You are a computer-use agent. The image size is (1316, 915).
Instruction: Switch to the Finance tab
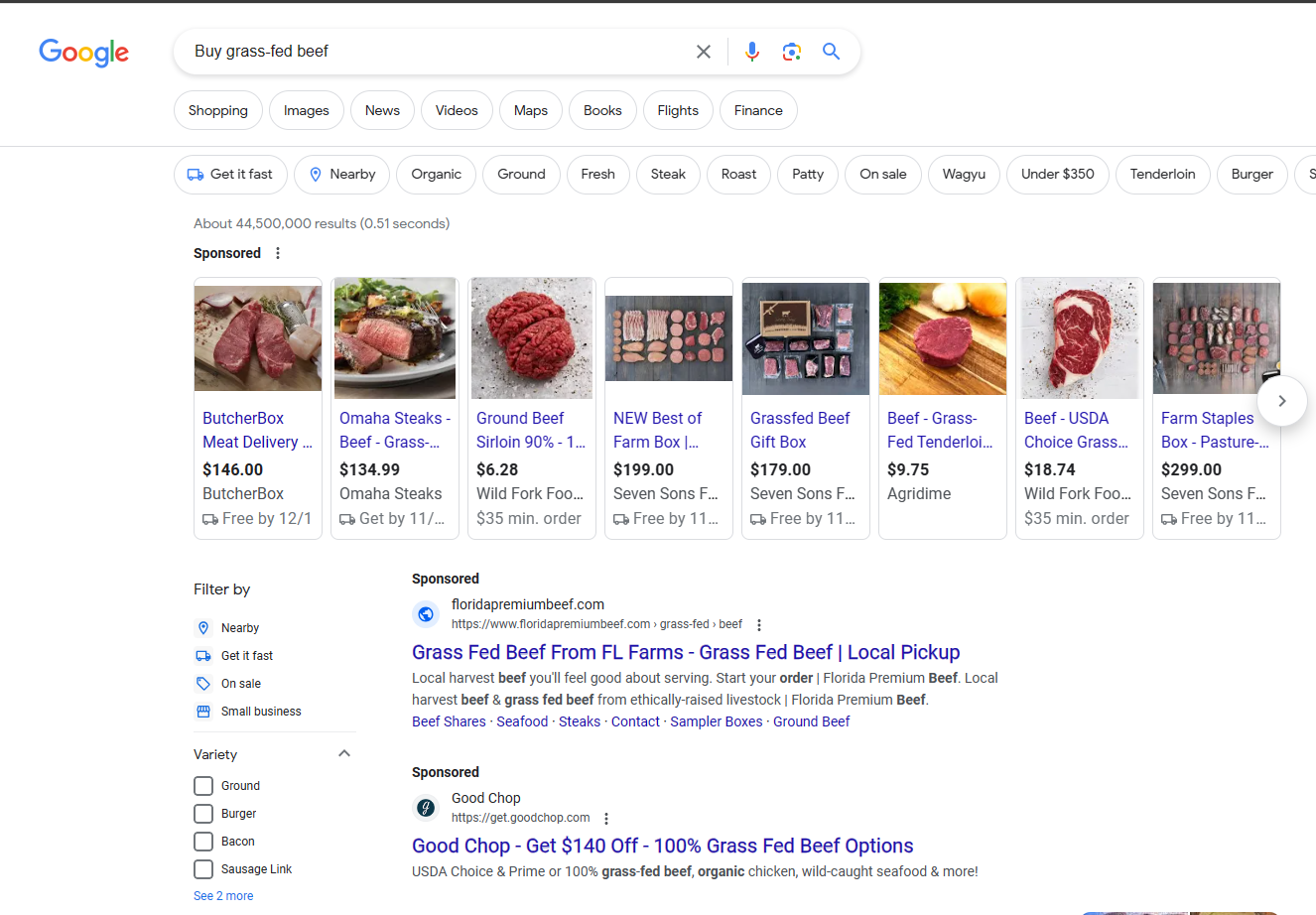coord(758,110)
